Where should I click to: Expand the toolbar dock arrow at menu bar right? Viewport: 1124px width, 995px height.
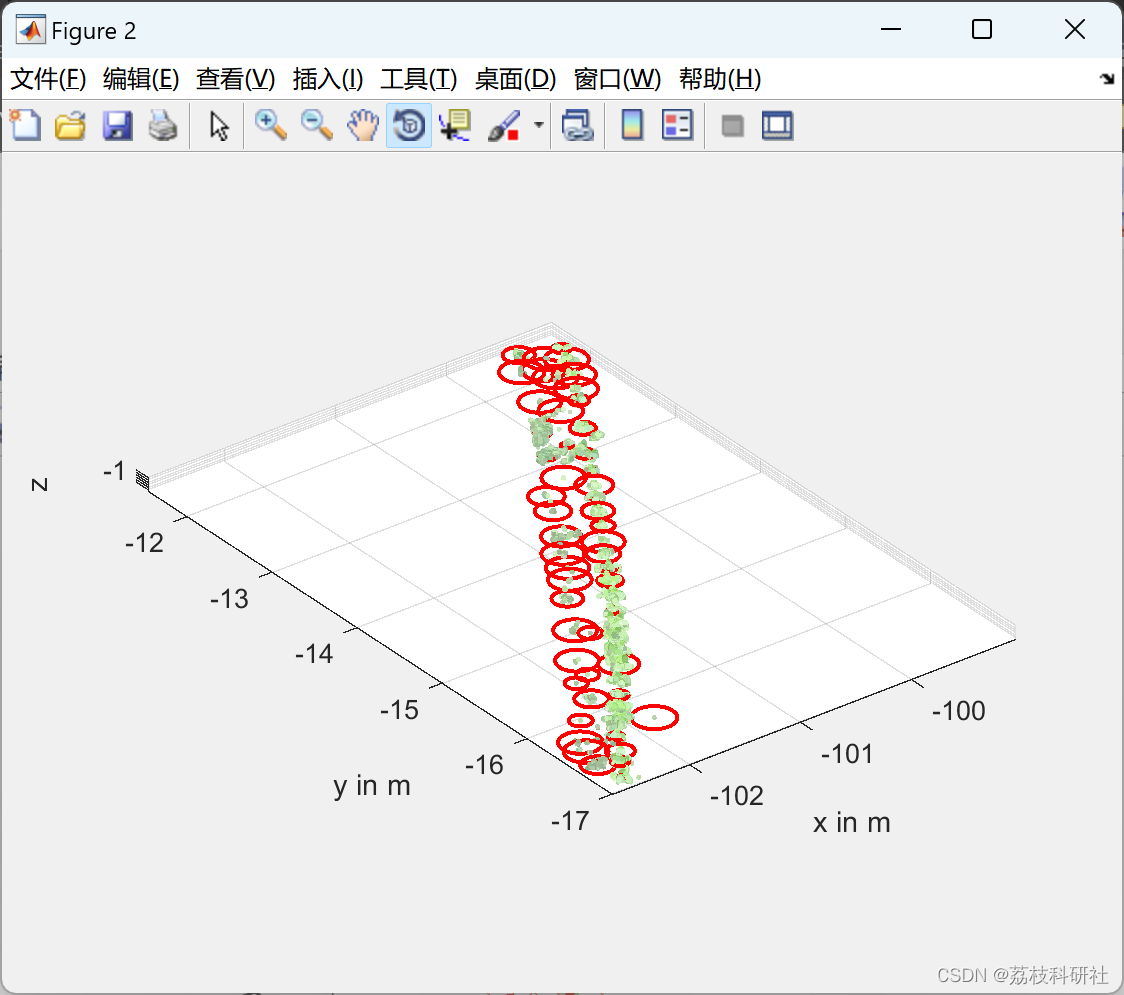(x=1106, y=80)
